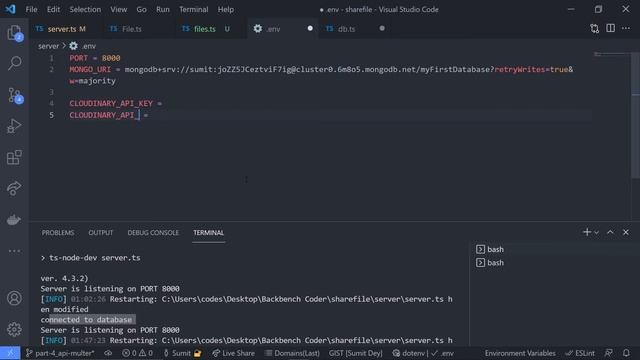Image resolution: width=640 pixels, height=360 pixels.
Task: Click Domains(Last) status bar item
Action: (x=292, y=353)
